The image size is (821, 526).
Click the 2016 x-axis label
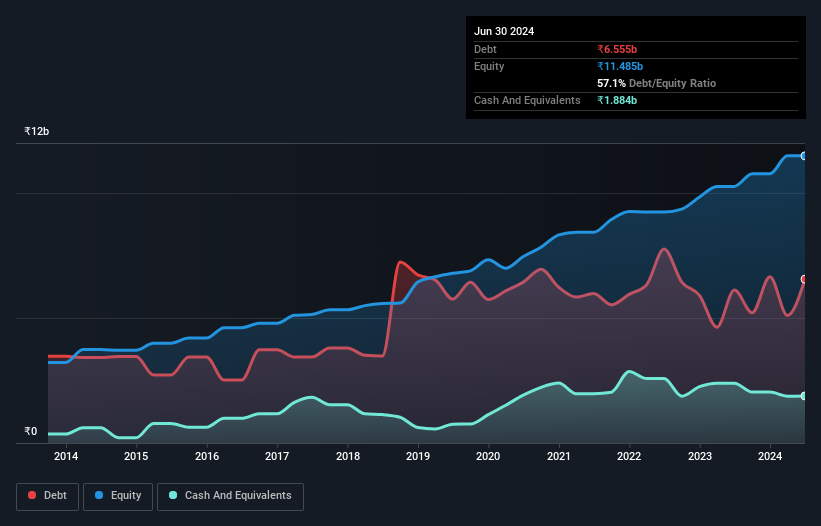pyautogui.click(x=207, y=456)
